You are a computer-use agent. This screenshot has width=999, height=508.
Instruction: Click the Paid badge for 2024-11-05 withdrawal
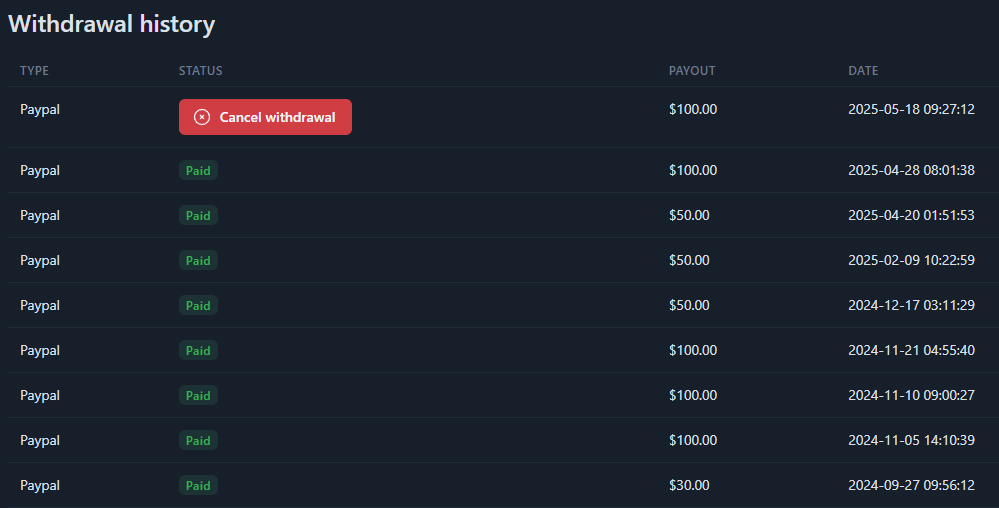click(198, 440)
